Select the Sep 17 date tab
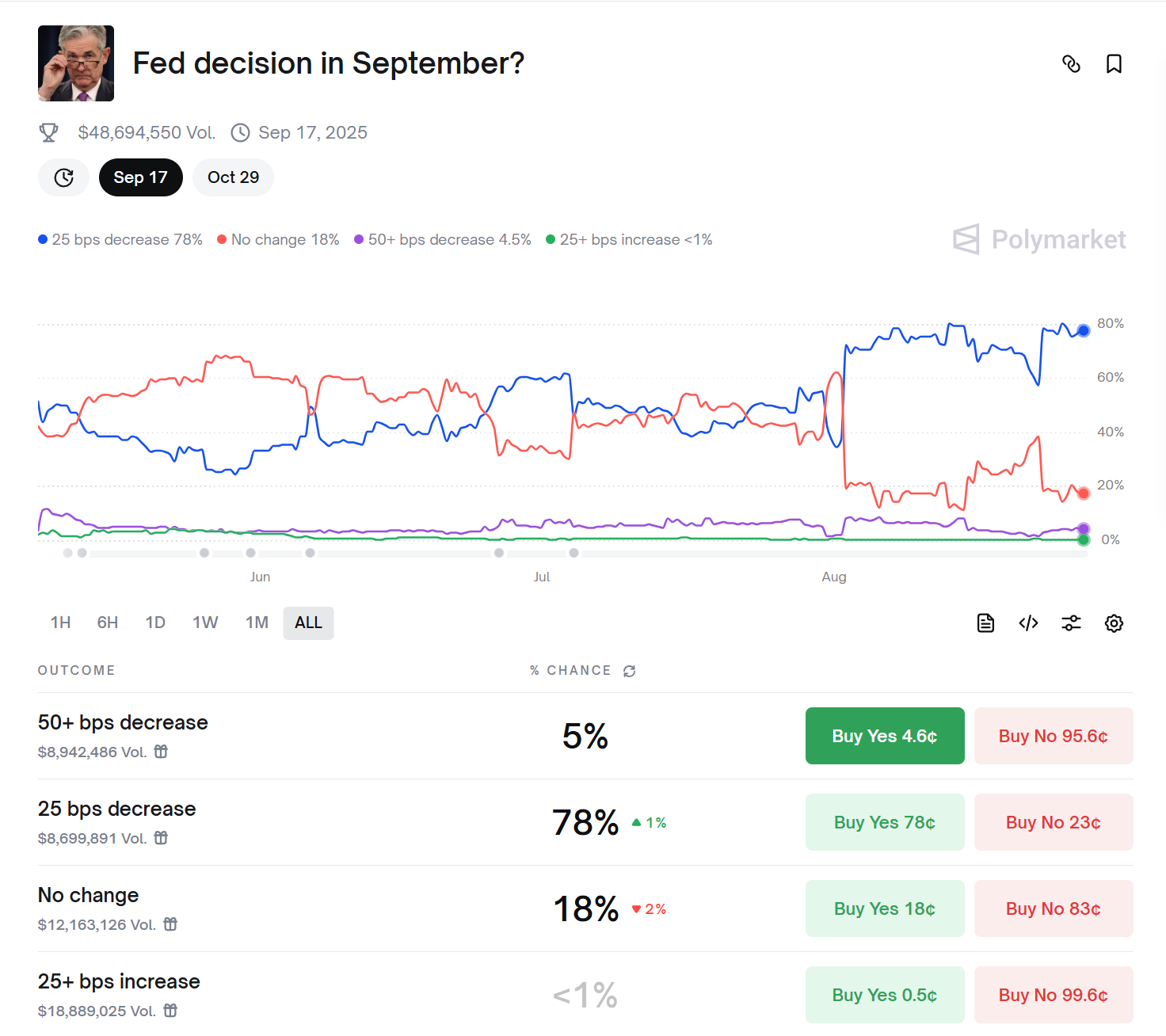 140,177
